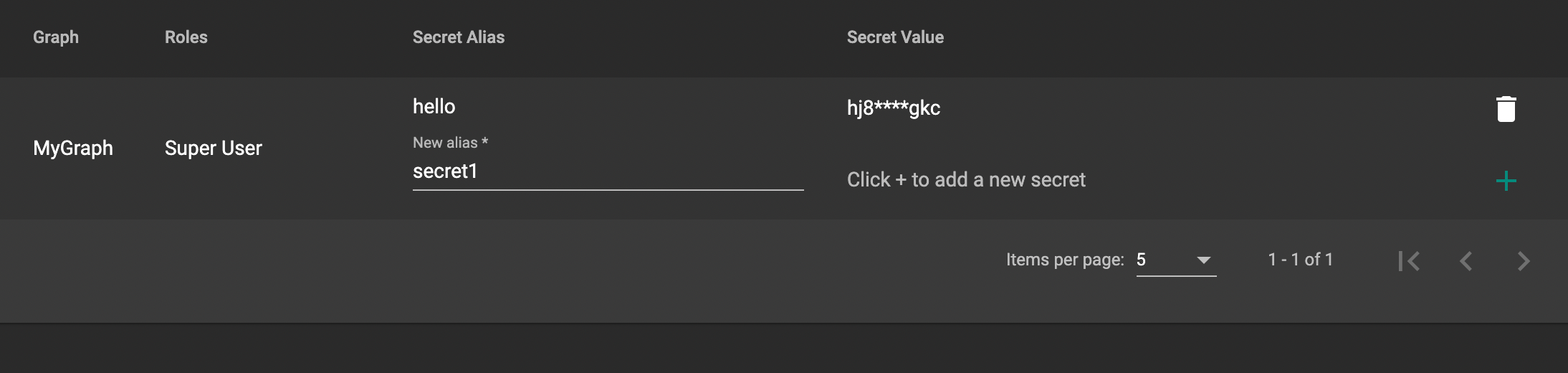Click the '1 - 1 of 1' range label
Image resolution: width=1568 pixels, height=373 pixels.
pos(1300,260)
